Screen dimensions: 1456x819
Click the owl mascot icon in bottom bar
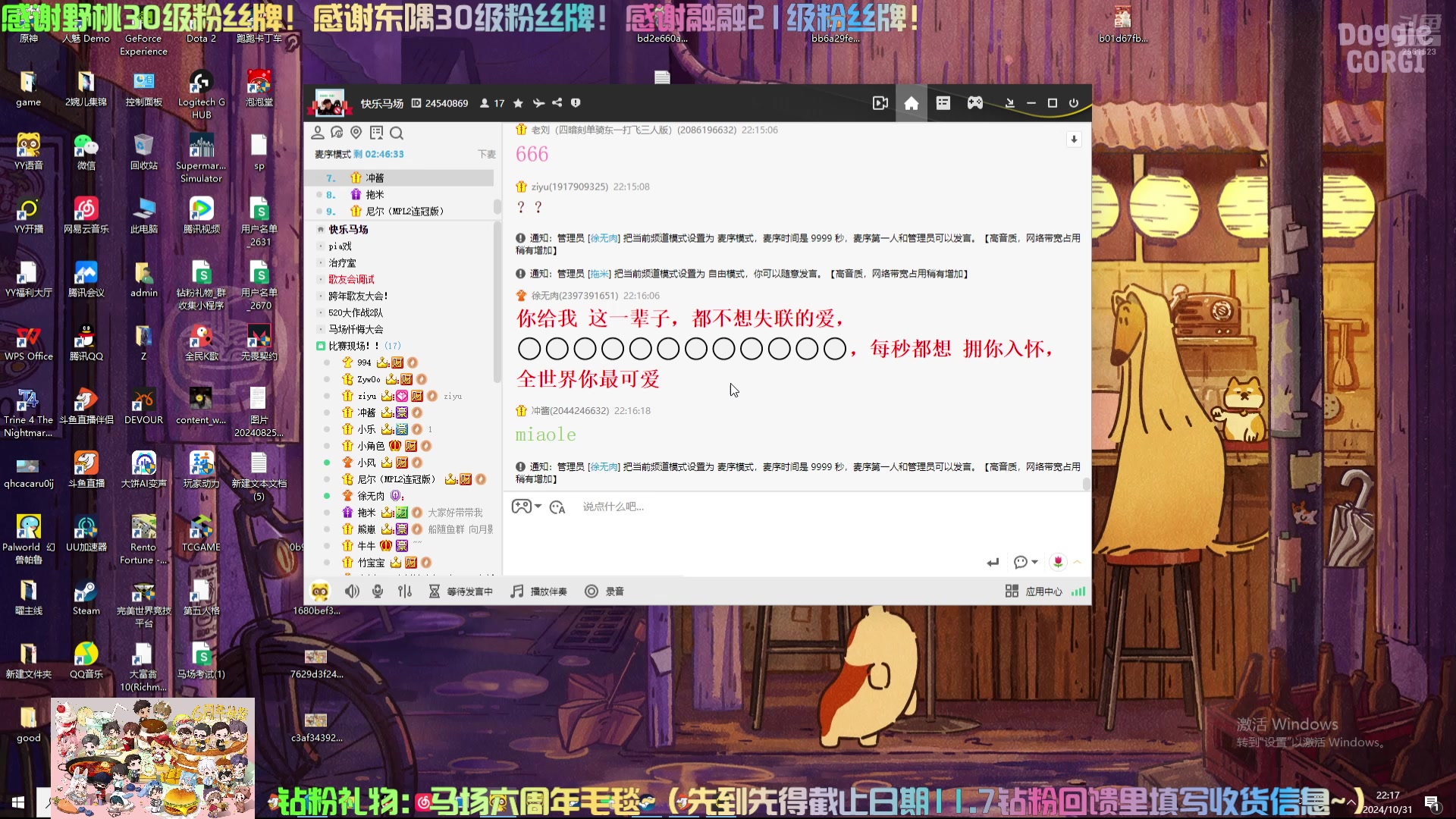(320, 591)
